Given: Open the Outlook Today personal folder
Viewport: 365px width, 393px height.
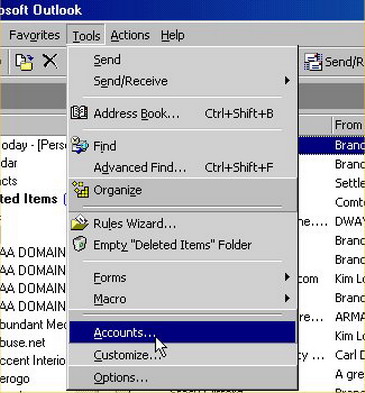Looking at the screenshot, I should [33, 145].
